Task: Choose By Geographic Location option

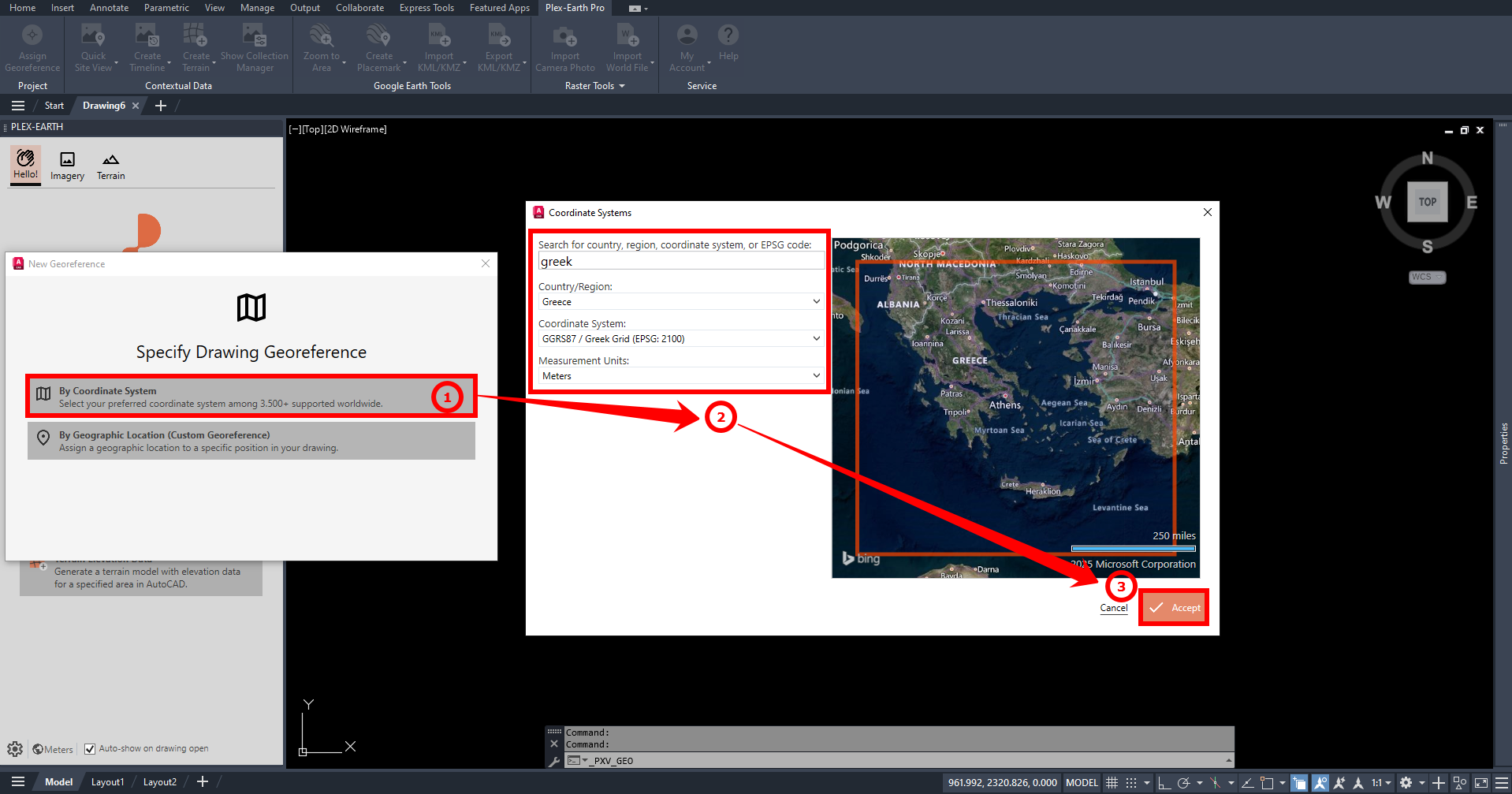Action: click(251, 441)
